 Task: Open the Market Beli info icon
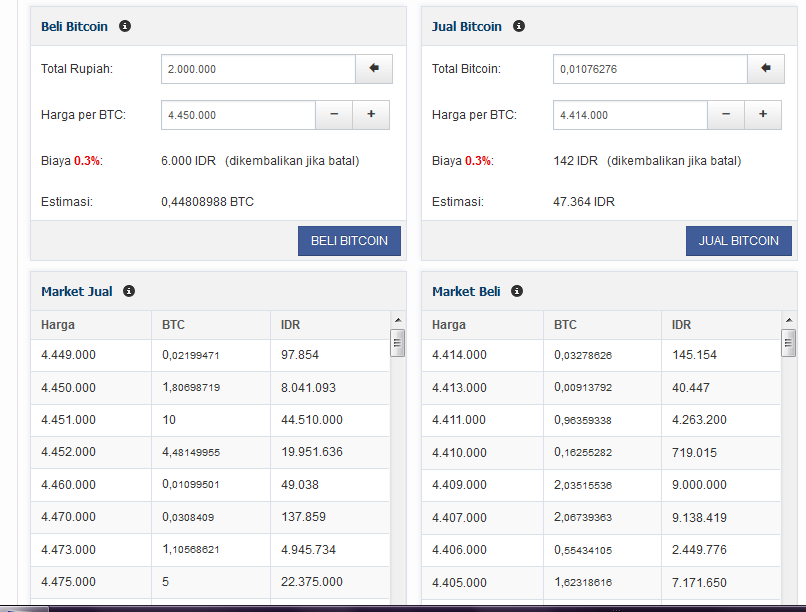(517, 291)
